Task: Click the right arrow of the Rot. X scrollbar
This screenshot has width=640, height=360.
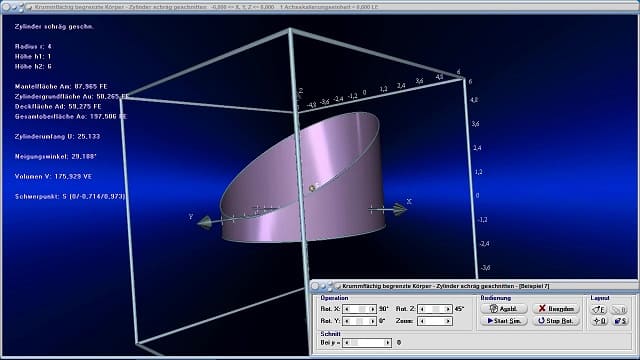Action: 372,309
